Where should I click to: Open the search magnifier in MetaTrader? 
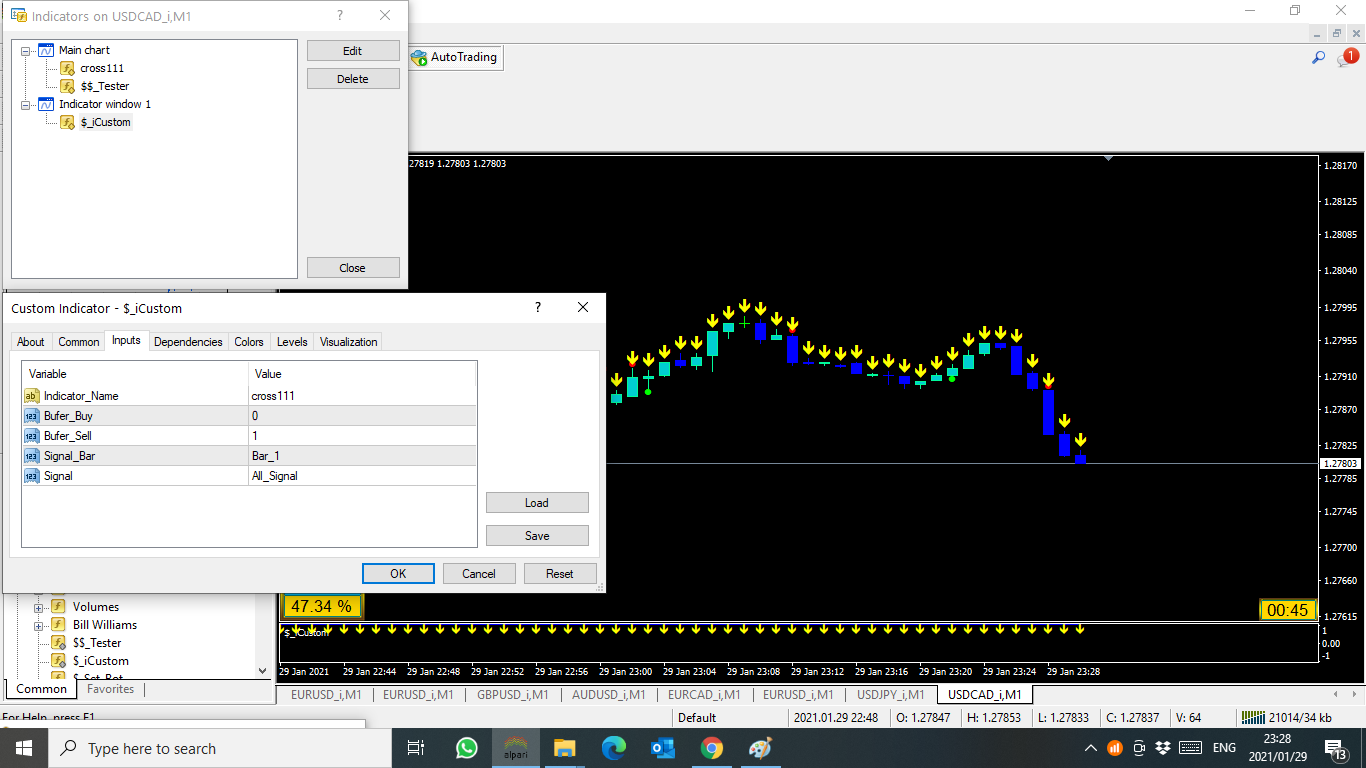pyautogui.click(x=1318, y=58)
